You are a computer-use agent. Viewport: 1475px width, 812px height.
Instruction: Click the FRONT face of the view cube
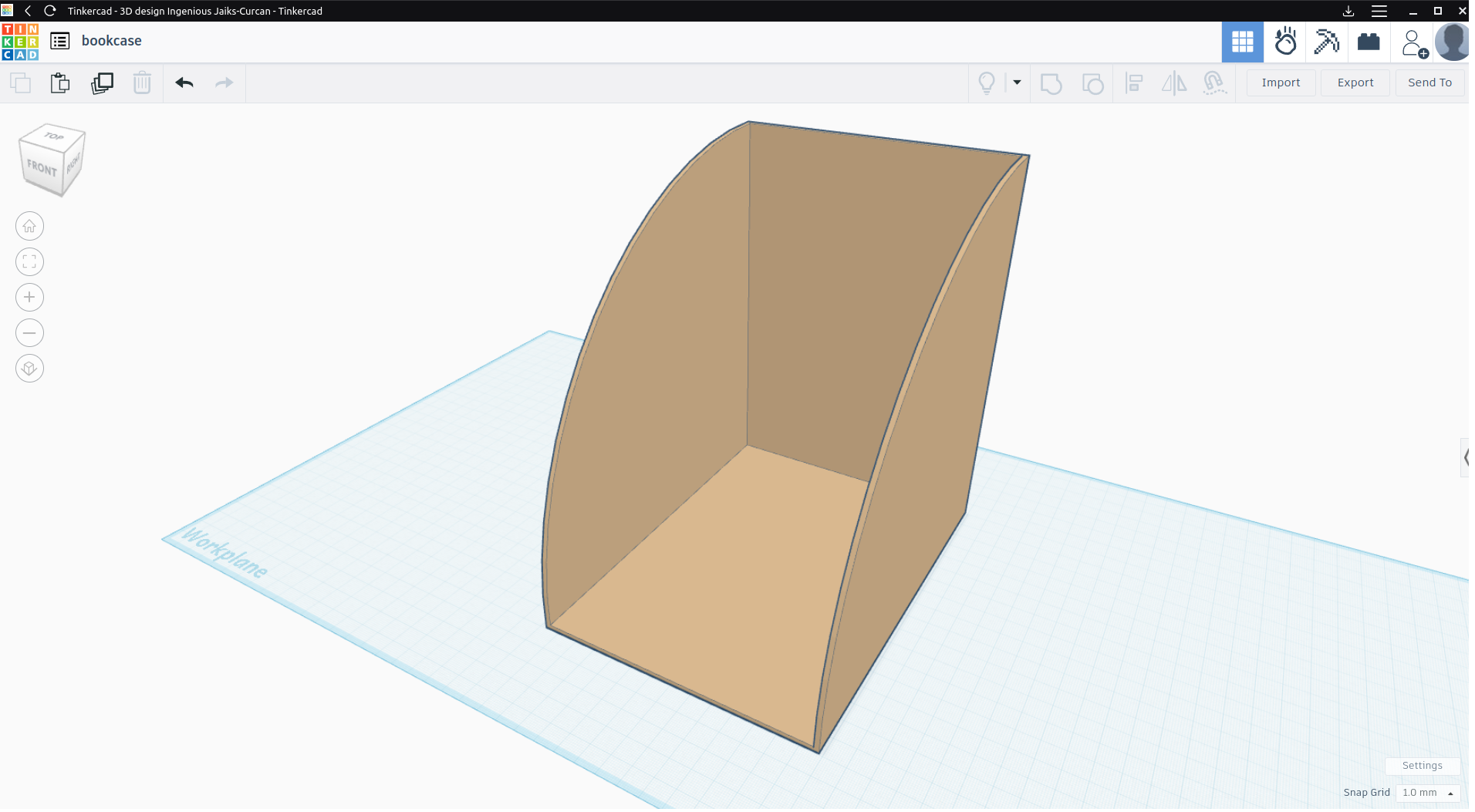pyautogui.click(x=42, y=167)
